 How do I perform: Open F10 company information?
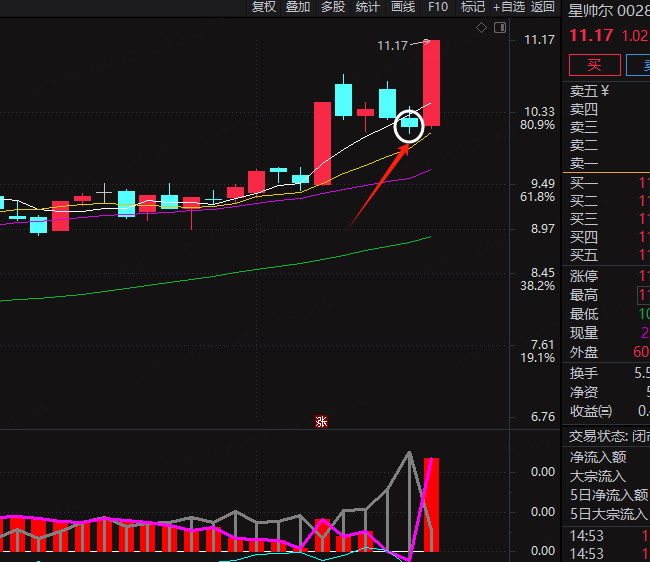(x=438, y=7)
